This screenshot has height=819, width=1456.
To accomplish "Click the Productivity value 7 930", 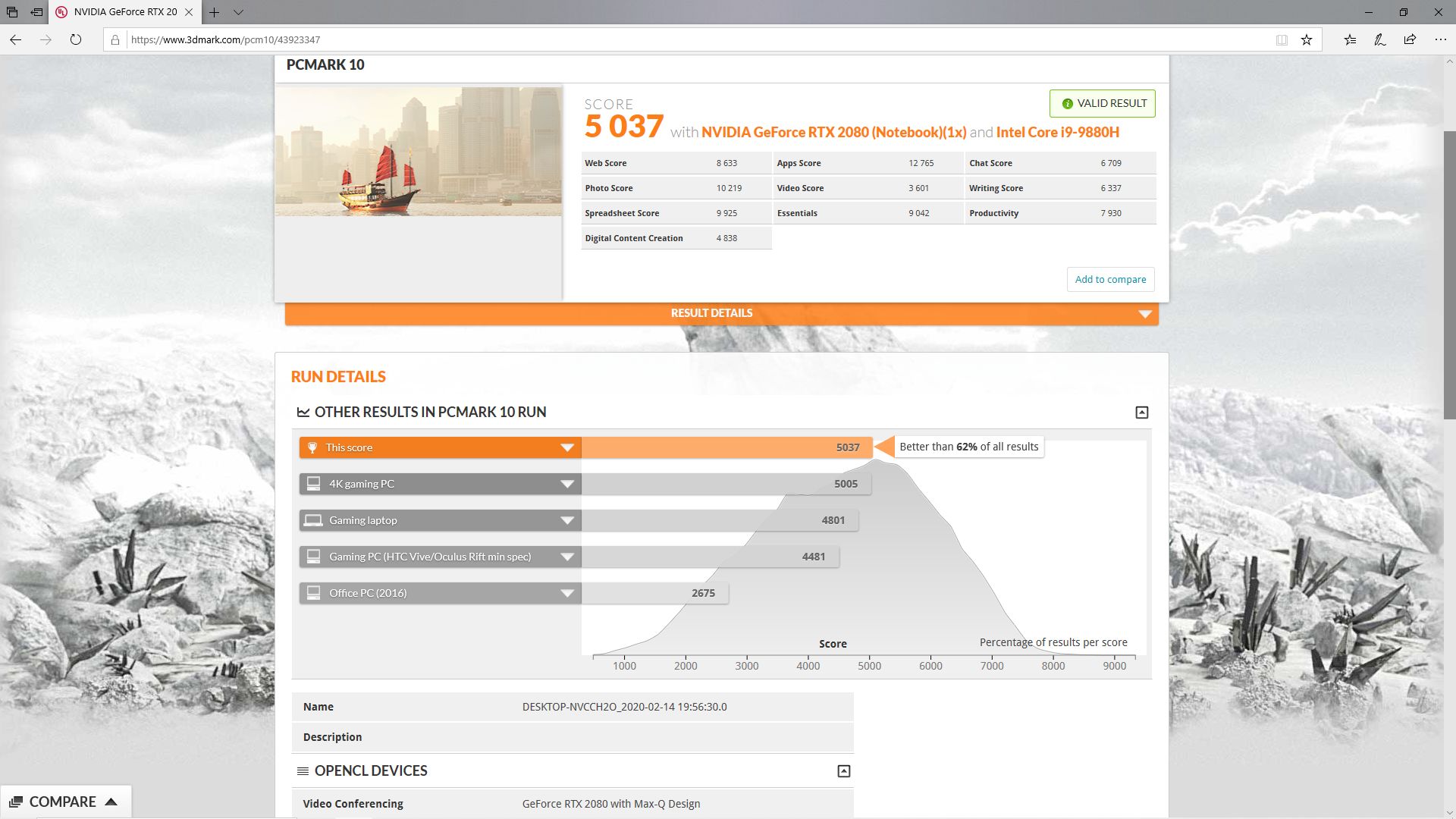I will (1111, 214).
